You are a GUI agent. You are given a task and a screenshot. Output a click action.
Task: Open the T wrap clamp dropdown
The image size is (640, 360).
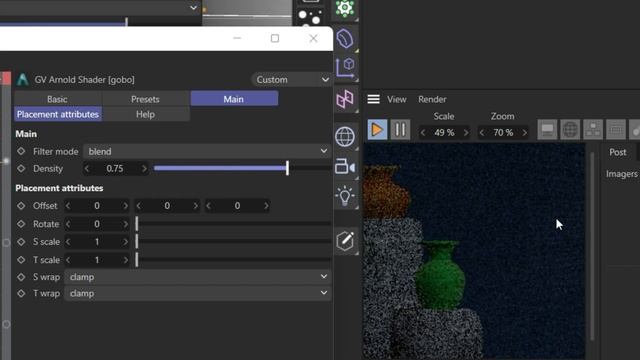click(198, 293)
